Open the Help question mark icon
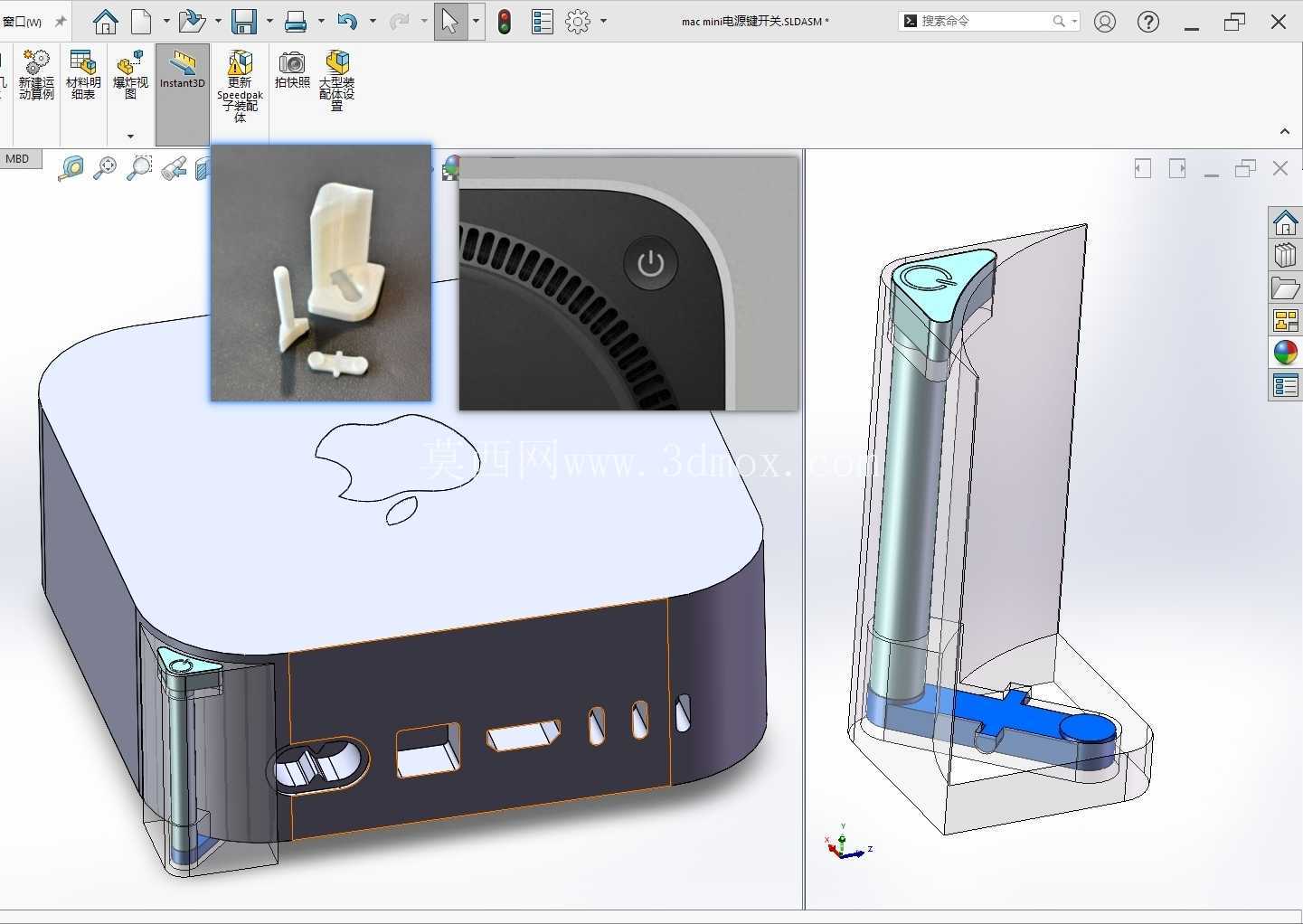 tap(1148, 22)
